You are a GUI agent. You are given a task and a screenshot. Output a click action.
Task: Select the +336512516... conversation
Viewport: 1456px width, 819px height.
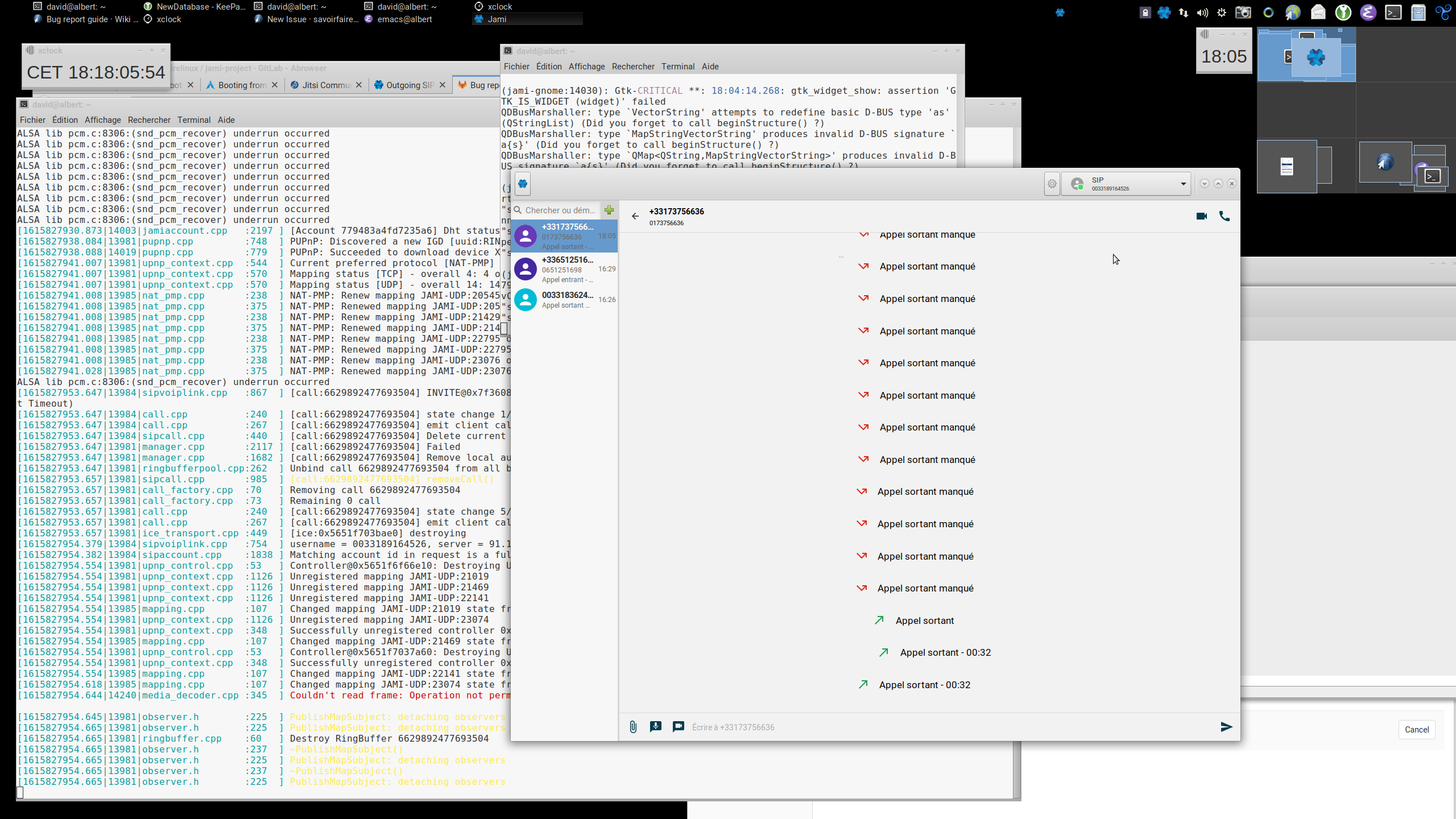[564, 269]
